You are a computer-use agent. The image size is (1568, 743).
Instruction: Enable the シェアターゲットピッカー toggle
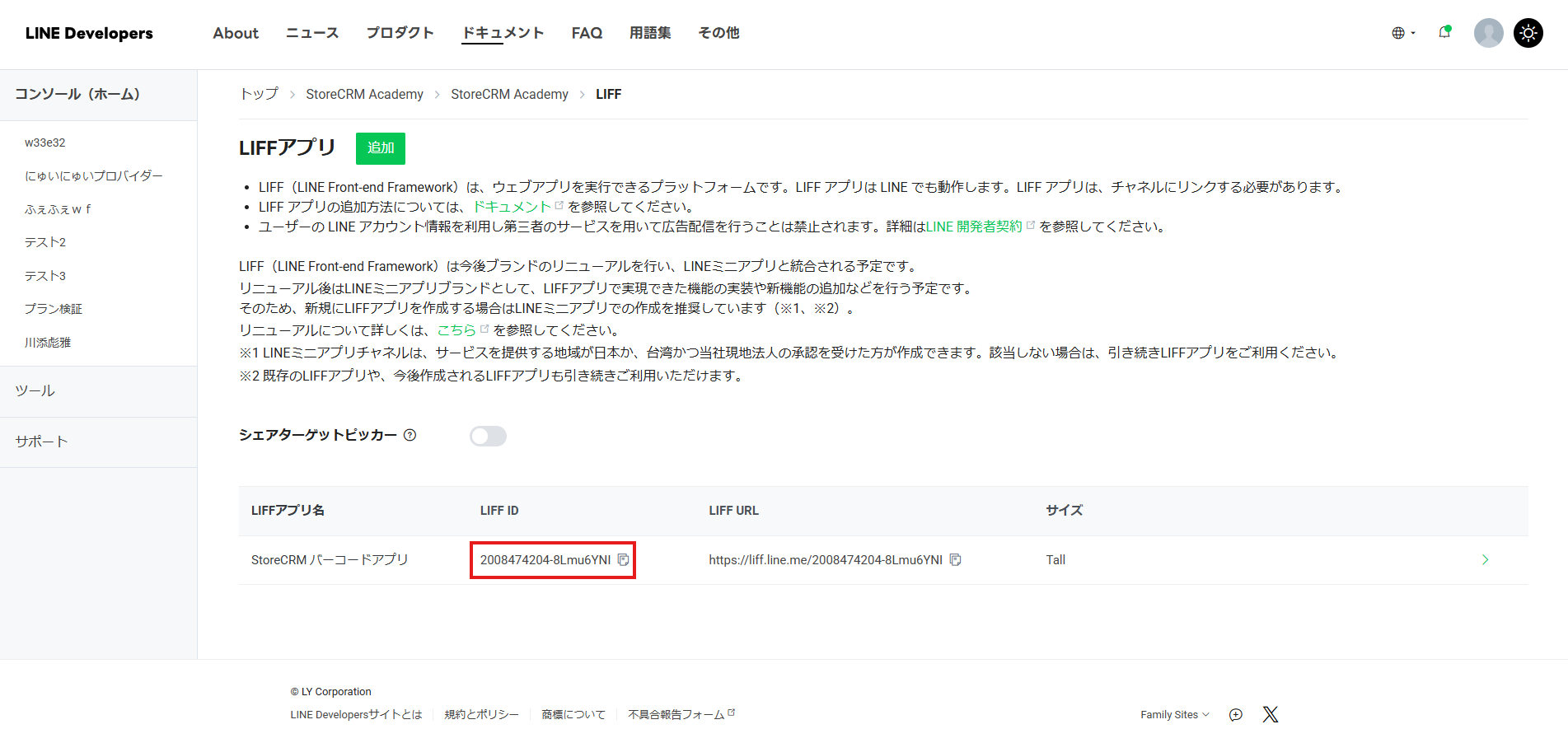point(488,436)
